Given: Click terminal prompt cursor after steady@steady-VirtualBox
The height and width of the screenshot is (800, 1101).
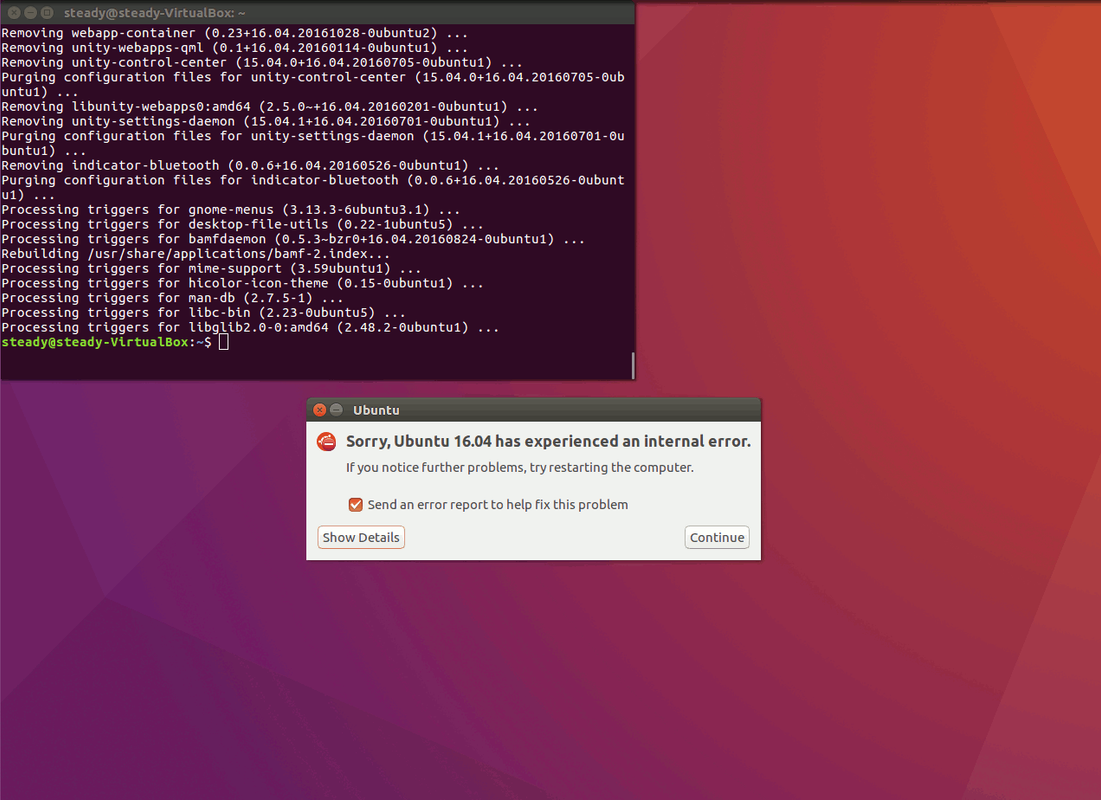Looking at the screenshot, I should [223, 342].
